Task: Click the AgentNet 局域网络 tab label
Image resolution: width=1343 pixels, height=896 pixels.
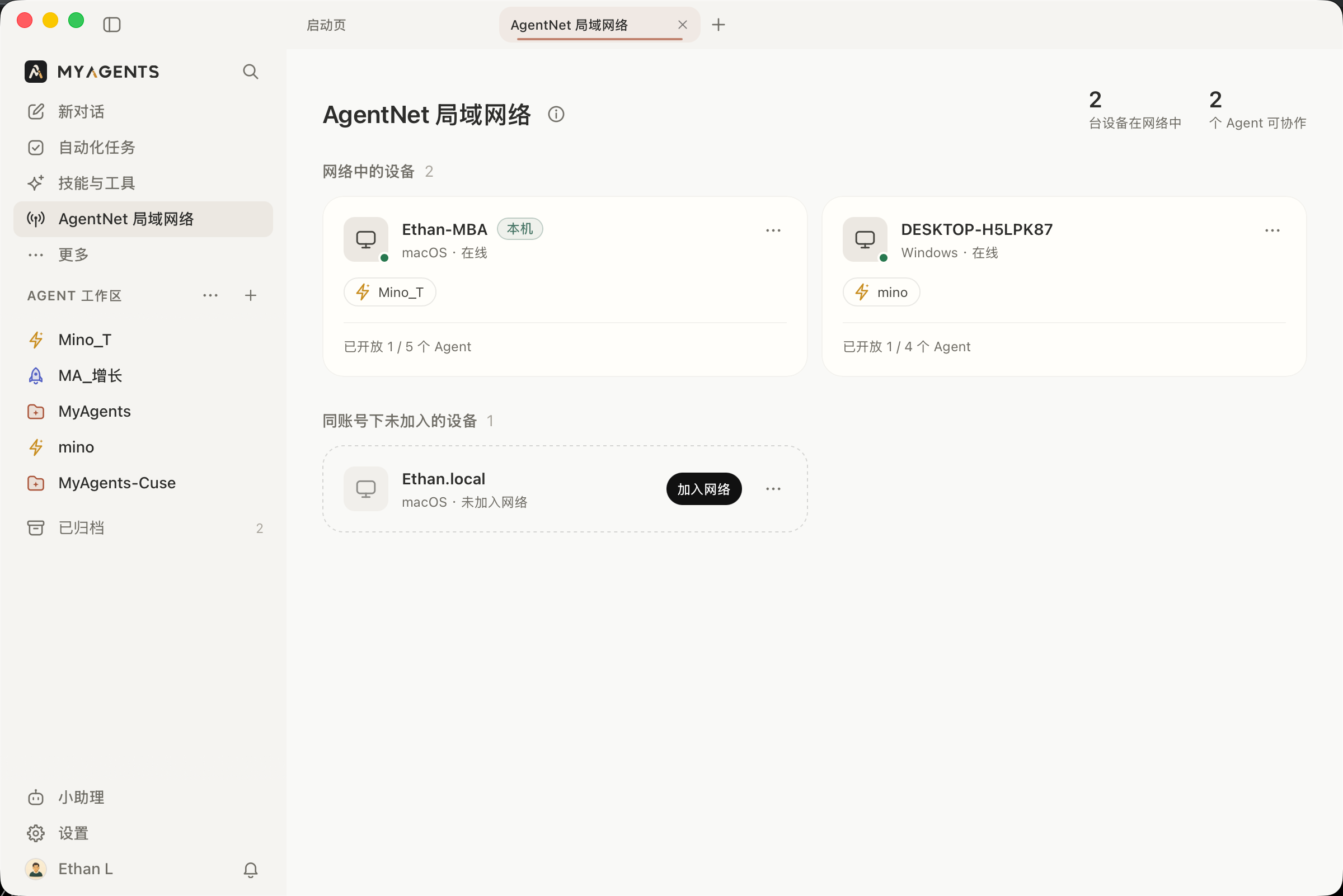Action: coord(569,25)
